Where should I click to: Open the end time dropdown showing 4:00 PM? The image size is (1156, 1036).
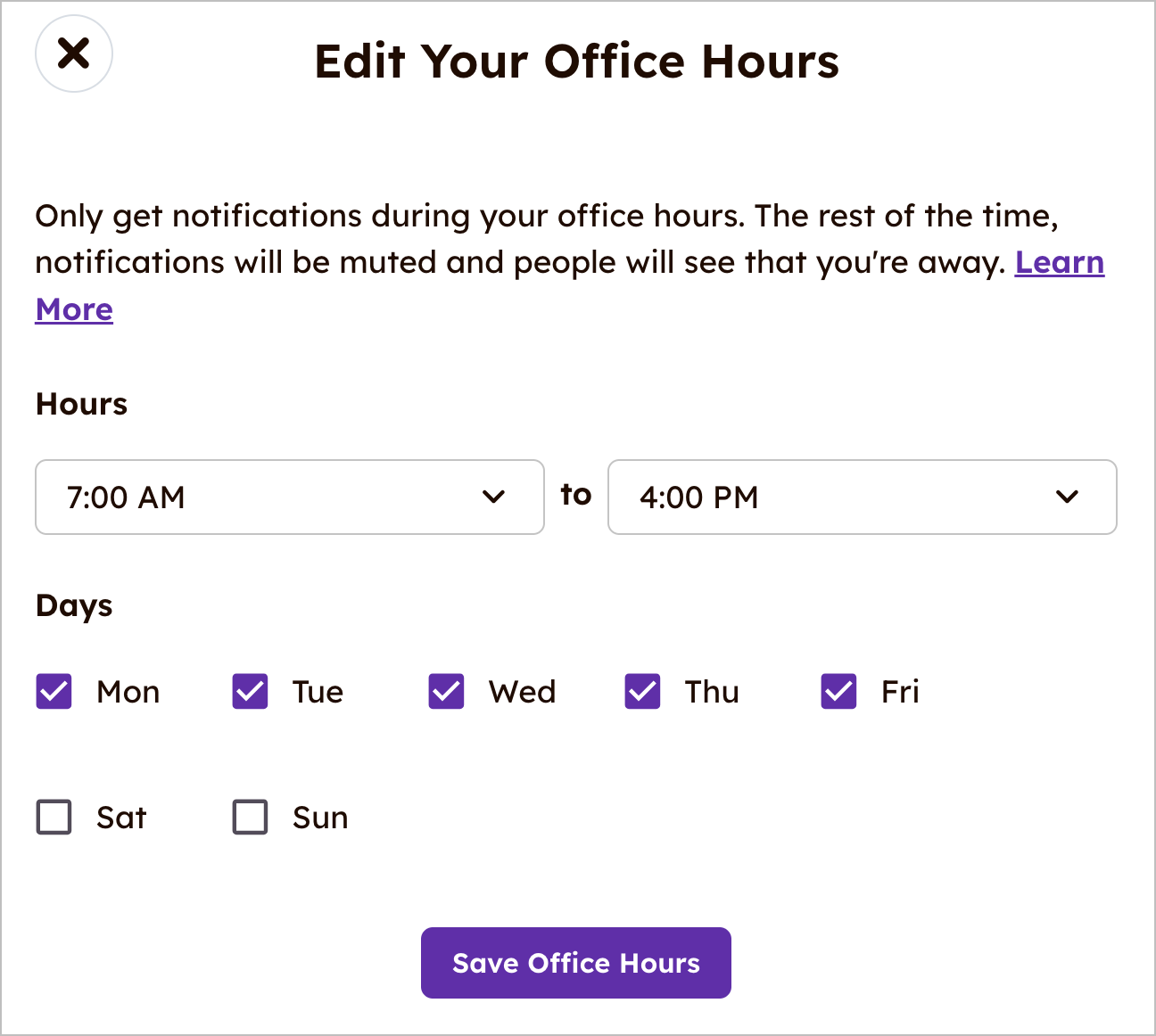coord(862,497)
